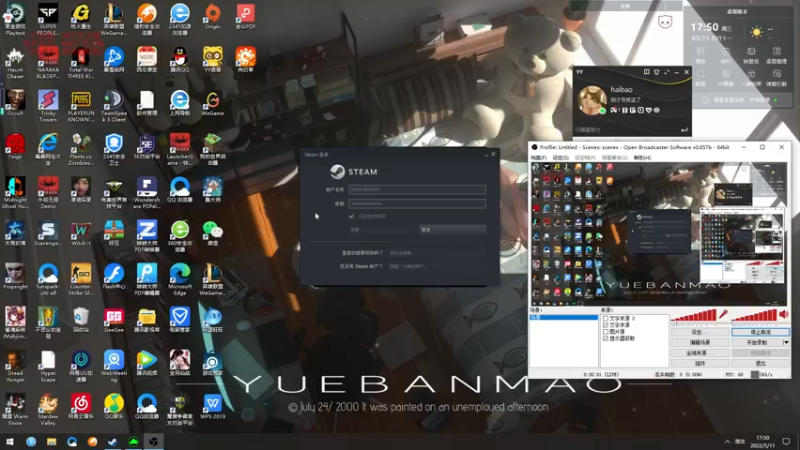
Task: Mute the microphone icon in OBS
Action: (723, 315)
